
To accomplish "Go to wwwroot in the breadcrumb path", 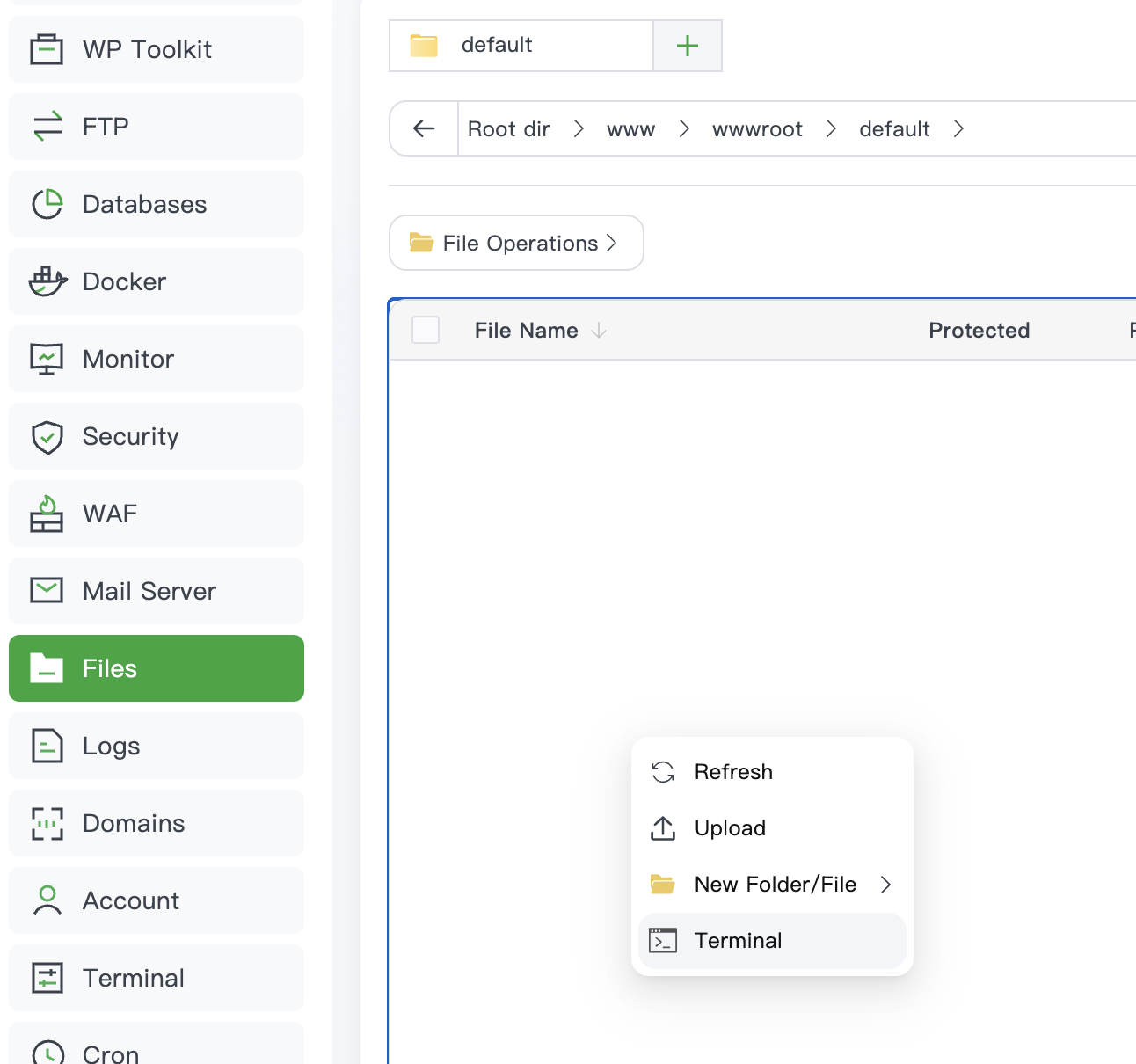I will click(x=757, y=129).
